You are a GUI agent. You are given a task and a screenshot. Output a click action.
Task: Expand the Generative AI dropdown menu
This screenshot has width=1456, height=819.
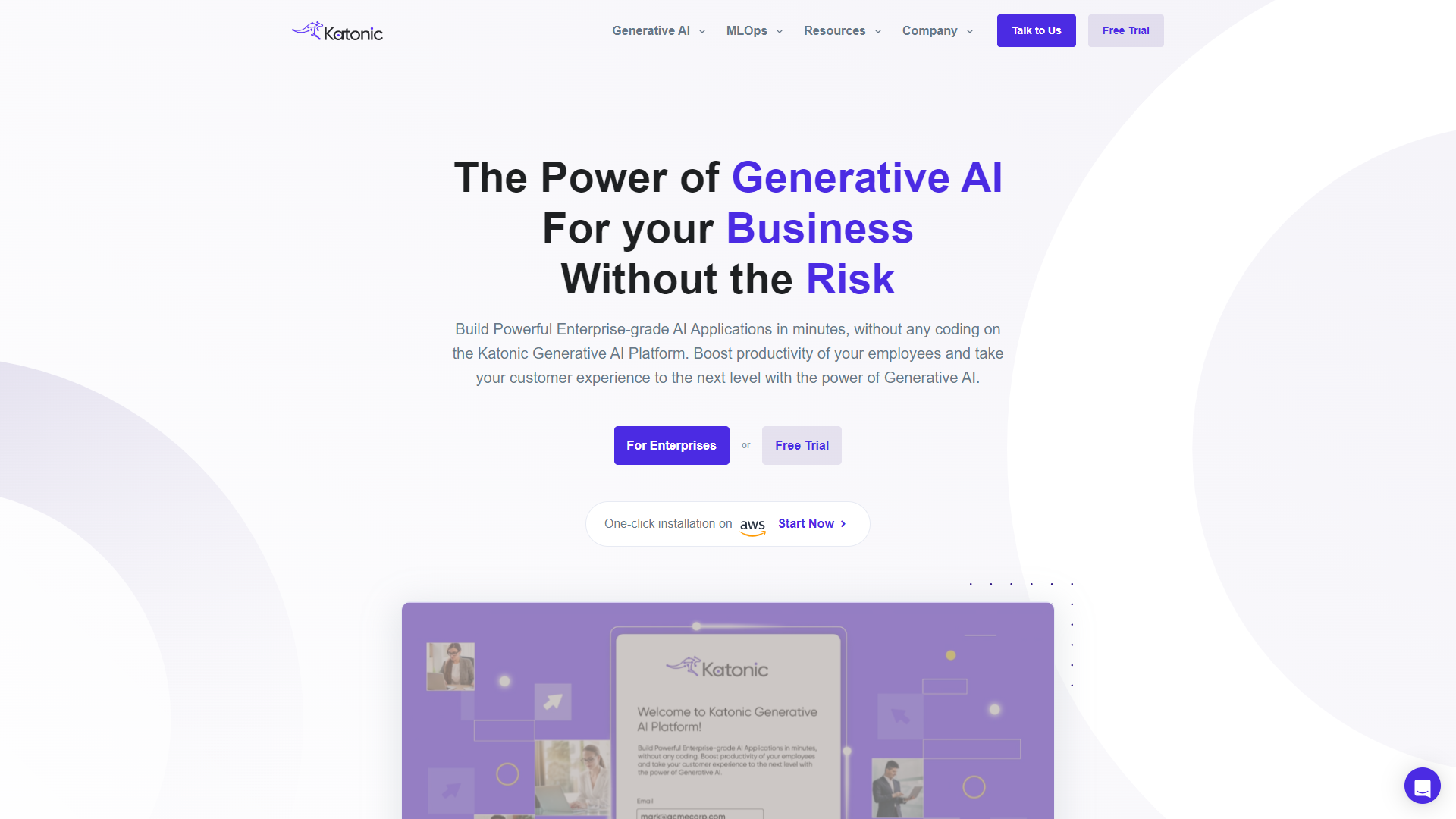[x=657, y=30]
